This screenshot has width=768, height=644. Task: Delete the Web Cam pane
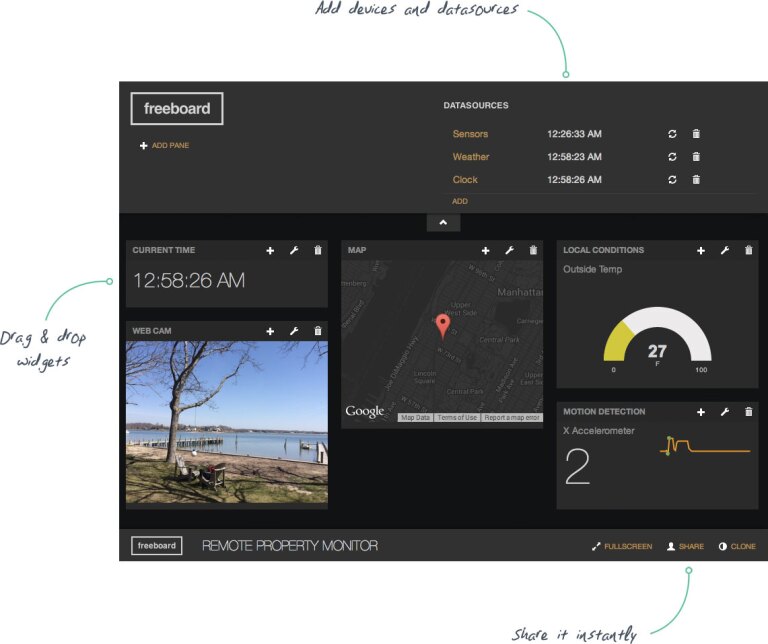[x=318, y=331]
